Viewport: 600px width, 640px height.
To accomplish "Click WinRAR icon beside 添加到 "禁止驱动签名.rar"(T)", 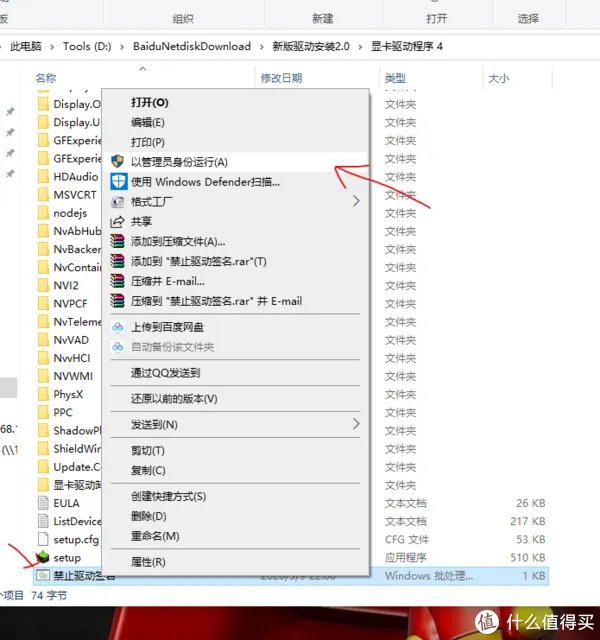I will click(x=118, y=261).
